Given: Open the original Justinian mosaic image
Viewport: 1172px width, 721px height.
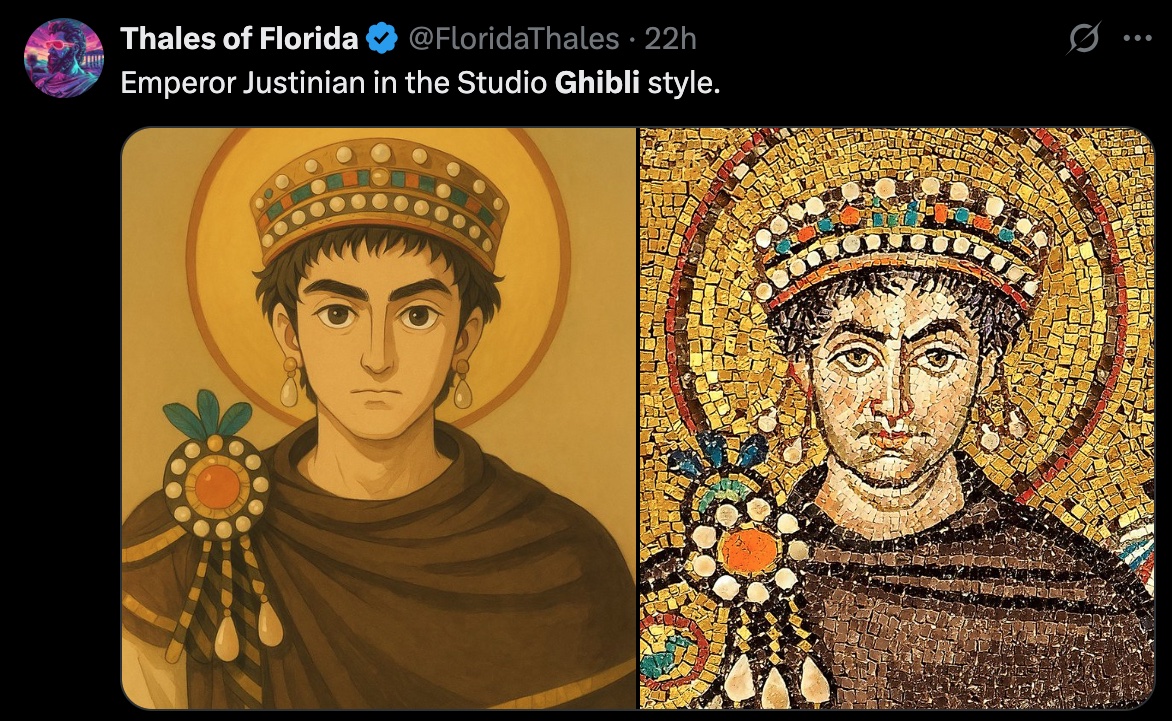Looking at the screenshot, I should [896, 418].
